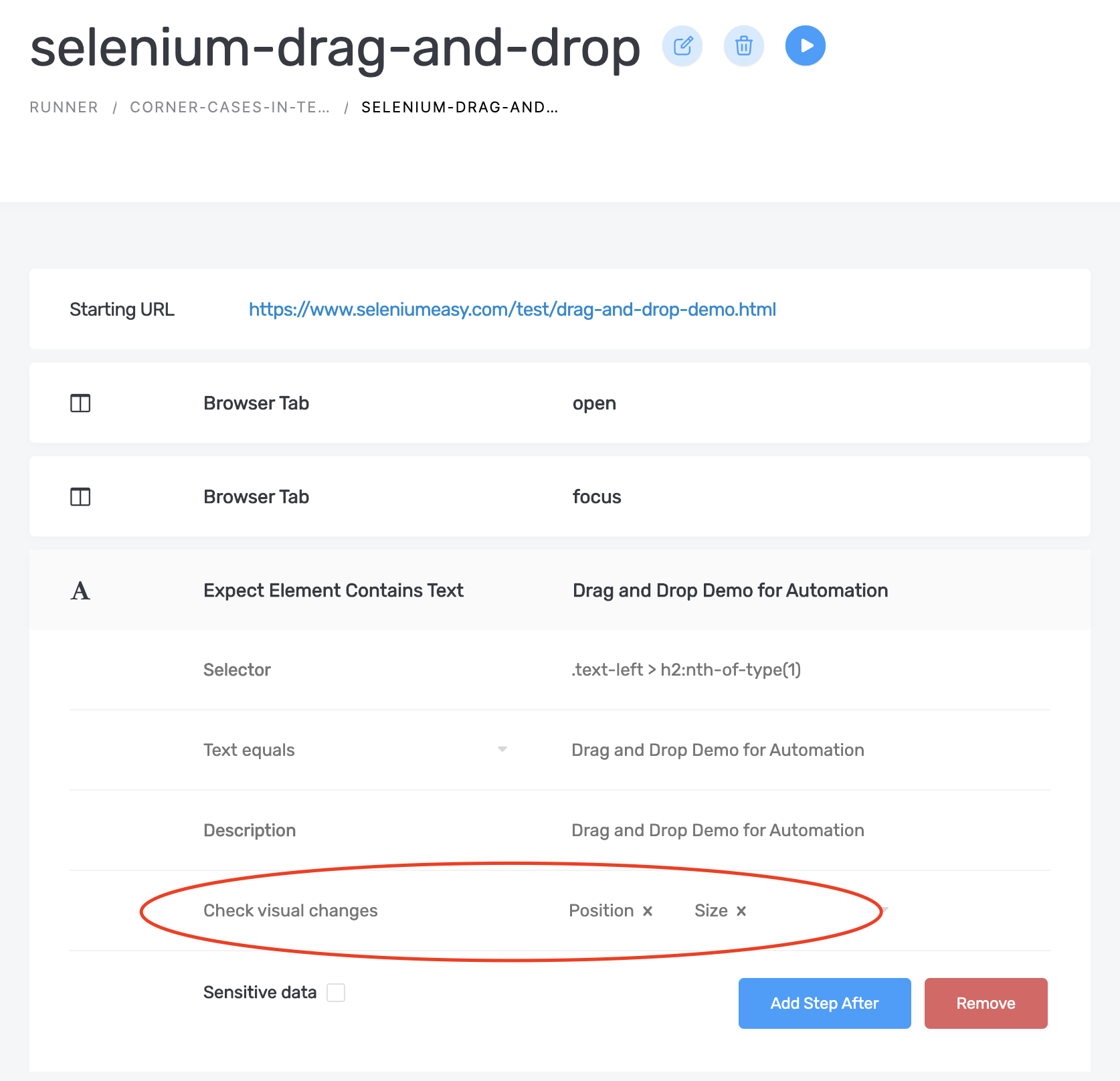Click the edit pencil icon beside the title
The width and height of the screenshot is (1120, 1081).
(x=682, y=46)
